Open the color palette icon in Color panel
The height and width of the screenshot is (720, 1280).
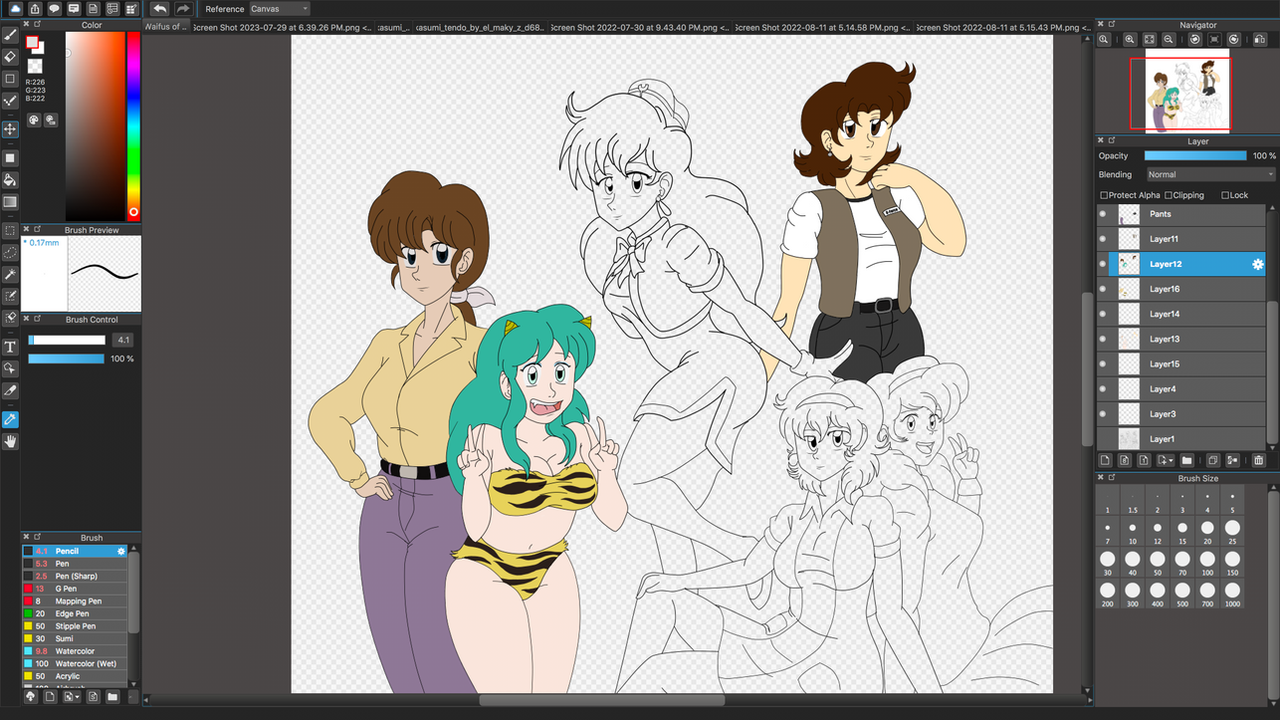click(33, 120)
